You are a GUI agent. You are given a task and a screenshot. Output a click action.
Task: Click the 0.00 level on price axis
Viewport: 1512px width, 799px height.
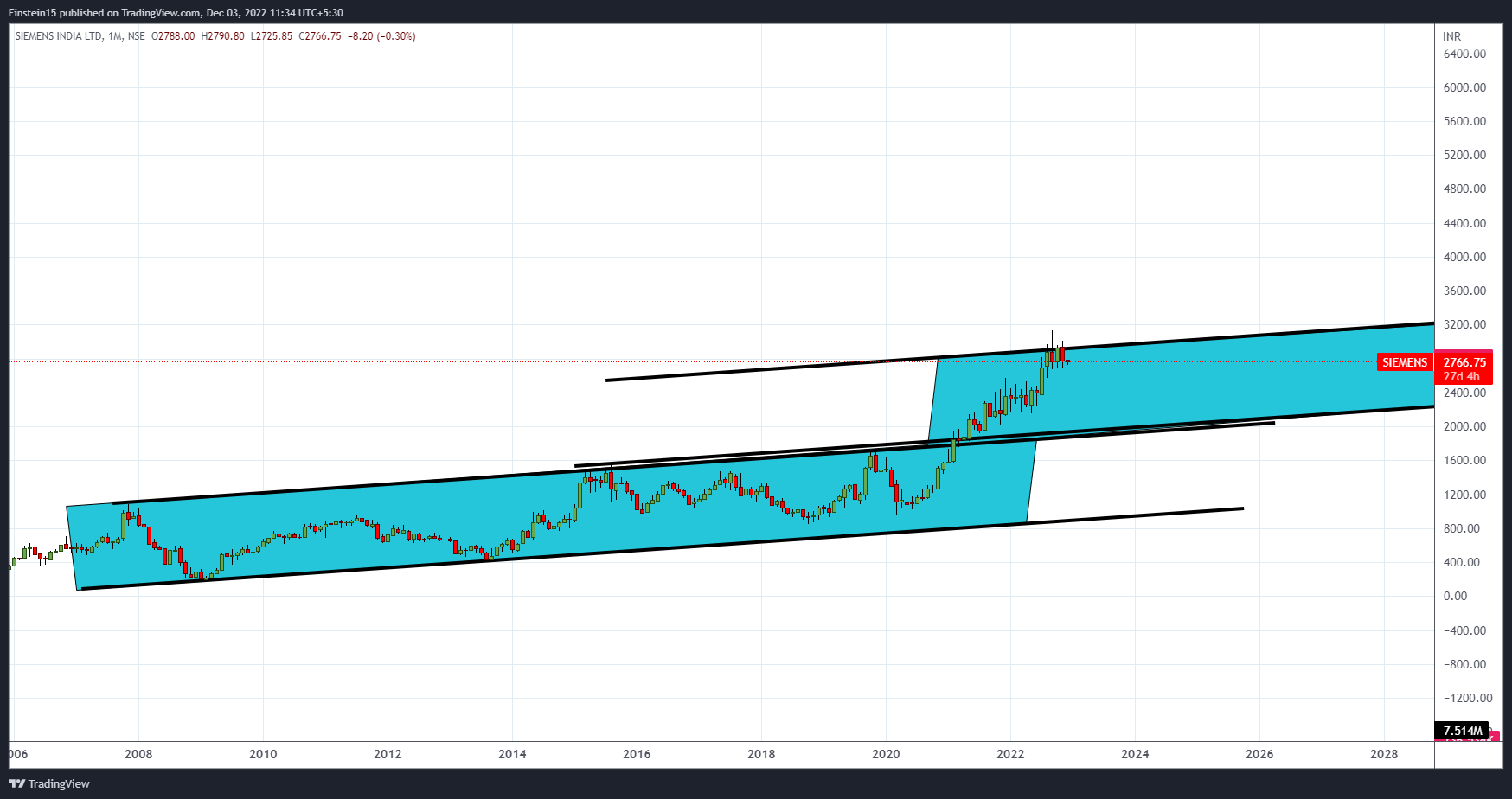click(x=1455, y=596)
